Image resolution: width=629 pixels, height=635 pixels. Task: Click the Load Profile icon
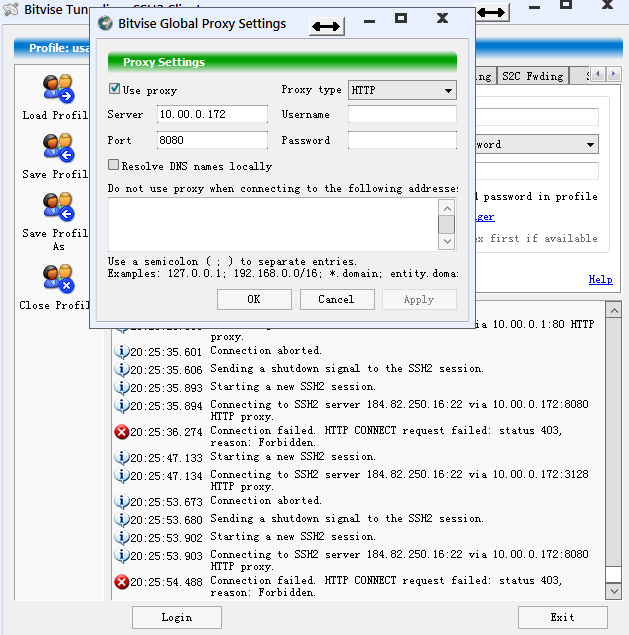point(58,88)
